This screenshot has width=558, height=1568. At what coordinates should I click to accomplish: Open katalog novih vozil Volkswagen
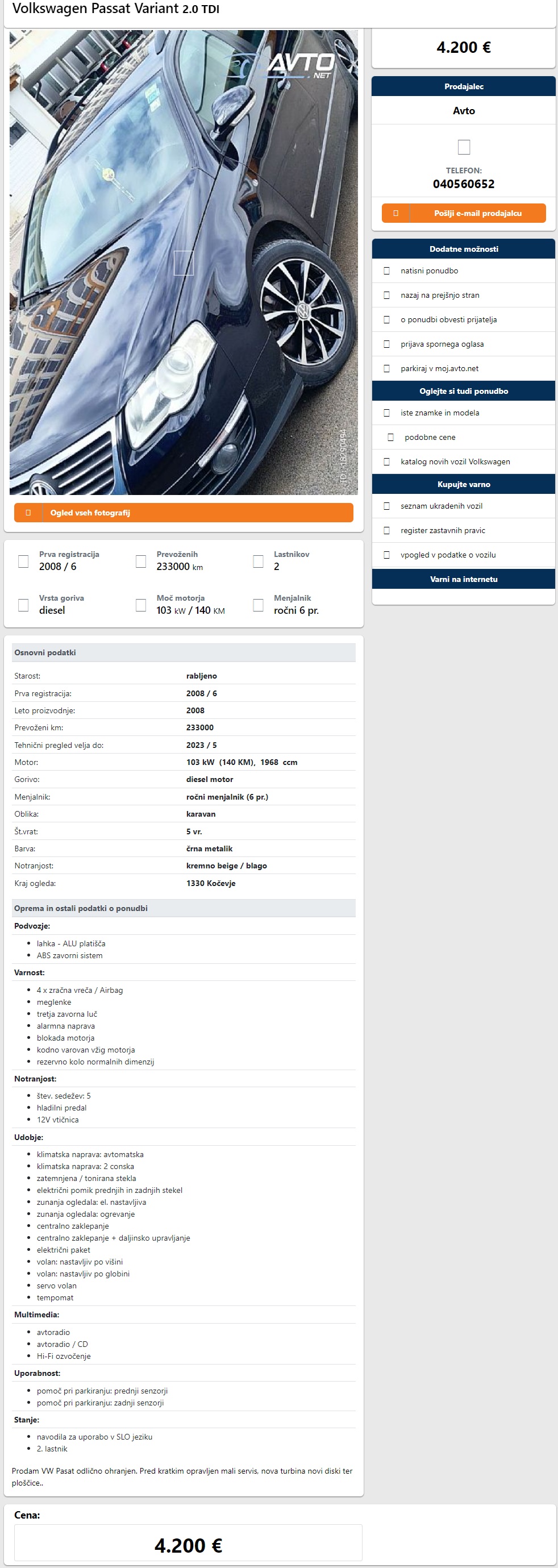click(455, 461)
